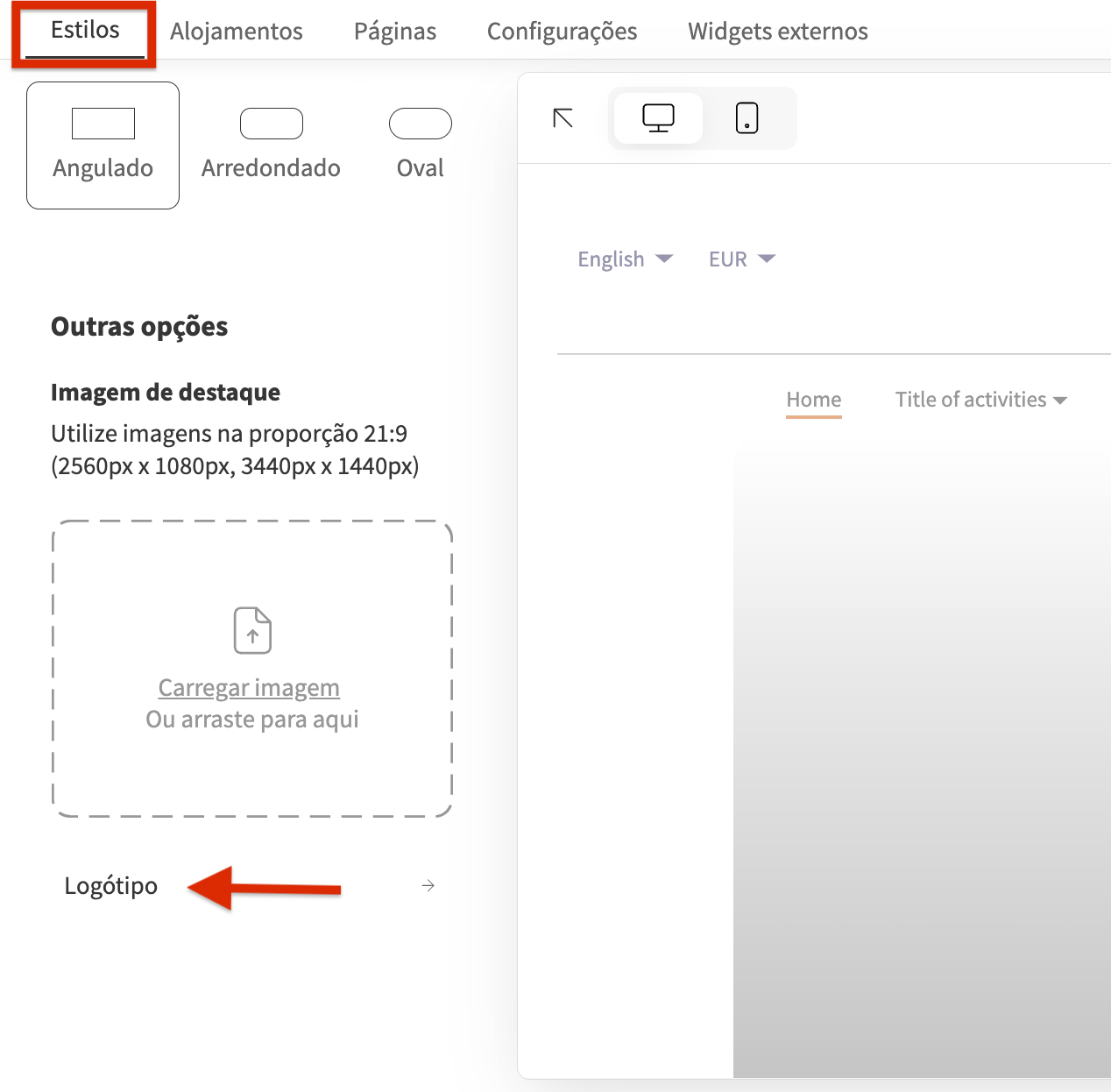Screen dimensions: 1111x1092
Task: Select the Oval corner style icon
Action: click(421, 123)
